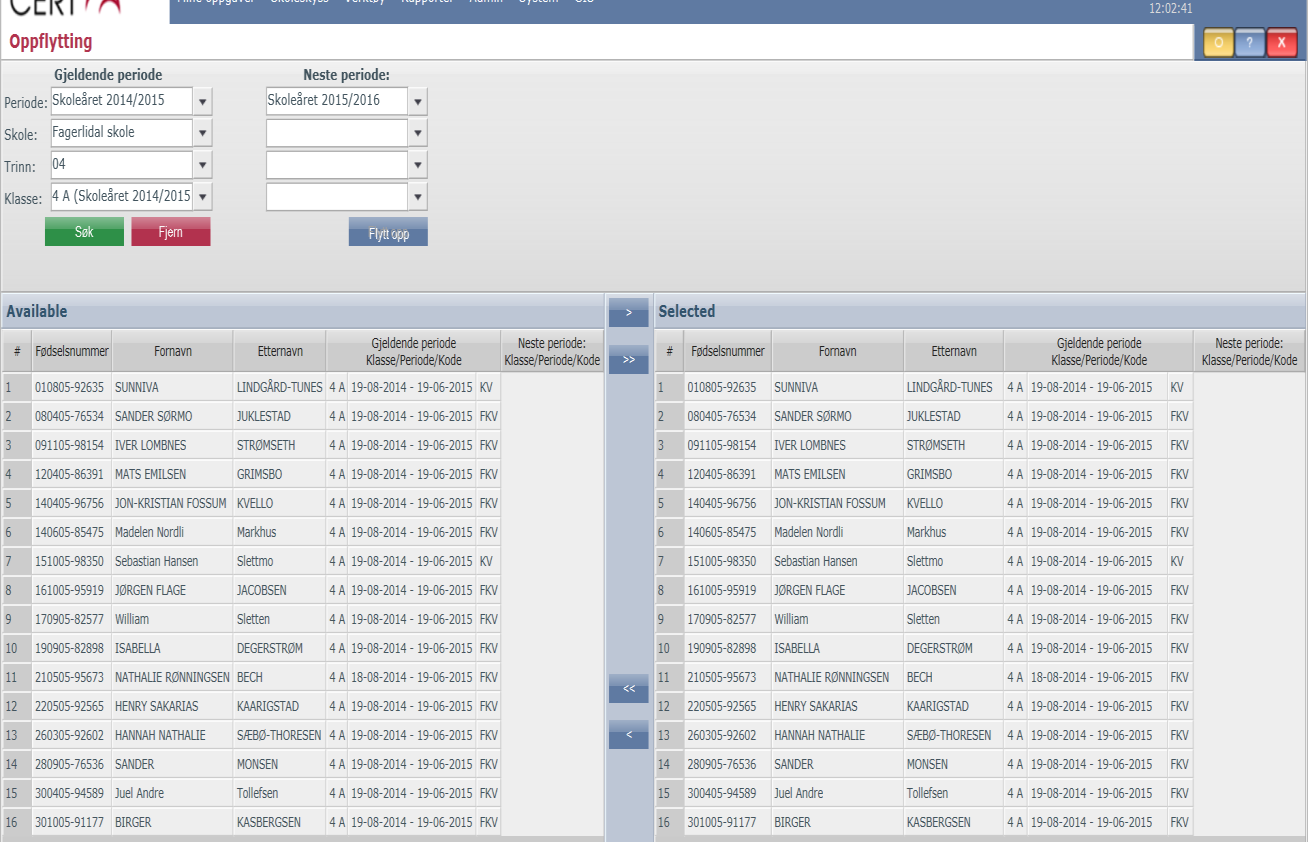
Task: Click surname KVELLO in the Selected list
Action: 924,503
